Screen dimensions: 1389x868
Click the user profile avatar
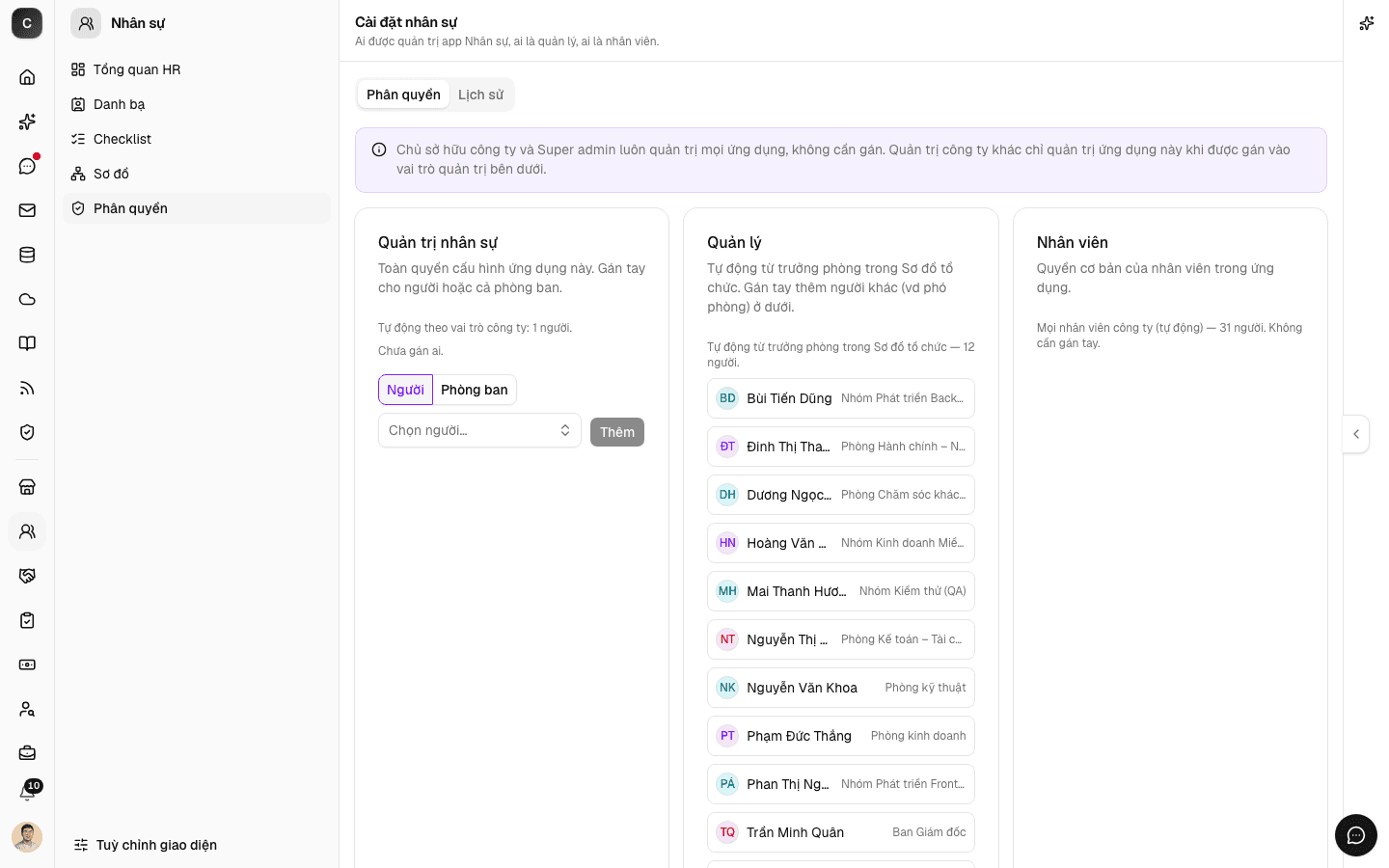click(27, 837)
